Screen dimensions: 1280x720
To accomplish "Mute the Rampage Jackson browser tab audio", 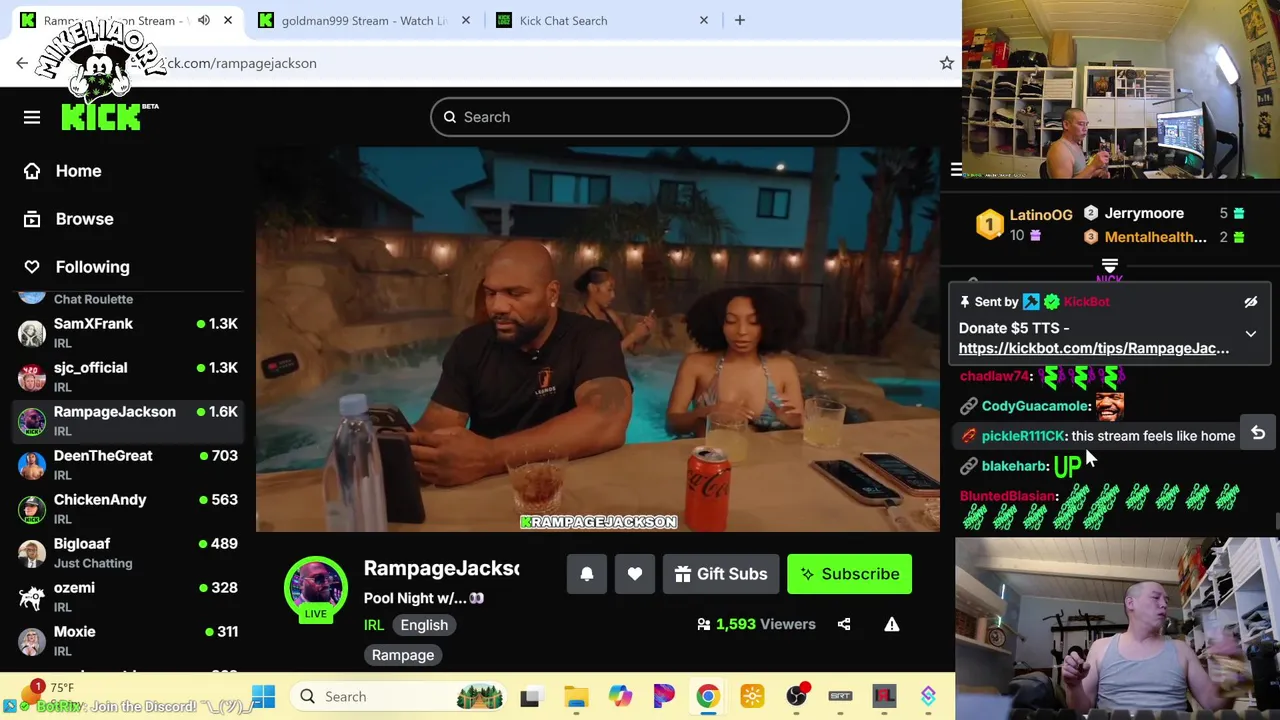I will (x=204, y=20).
